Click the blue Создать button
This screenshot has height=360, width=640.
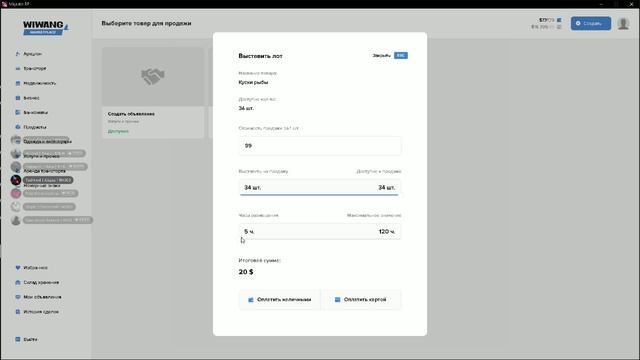coord(591,23)
